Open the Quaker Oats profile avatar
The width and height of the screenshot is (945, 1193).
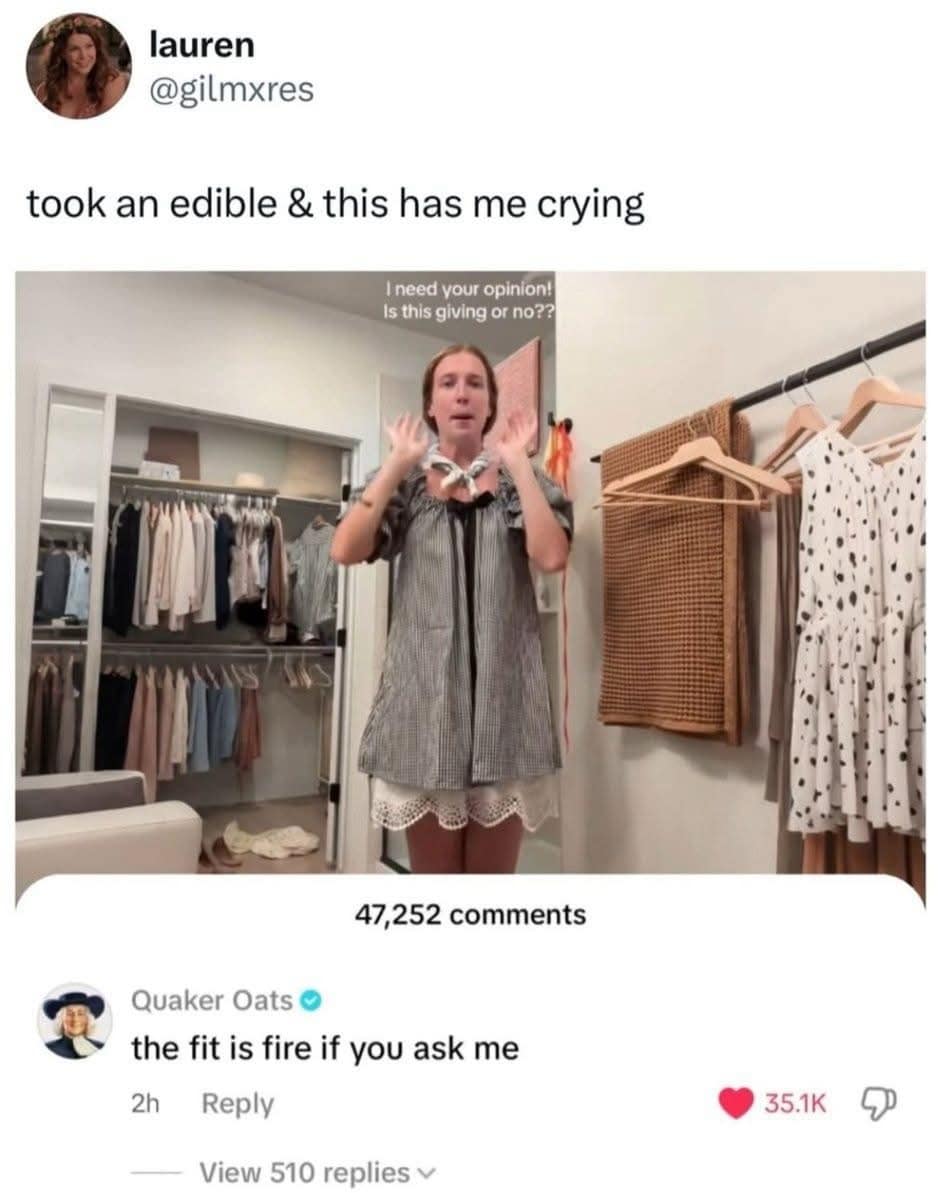coord(75,1021)
